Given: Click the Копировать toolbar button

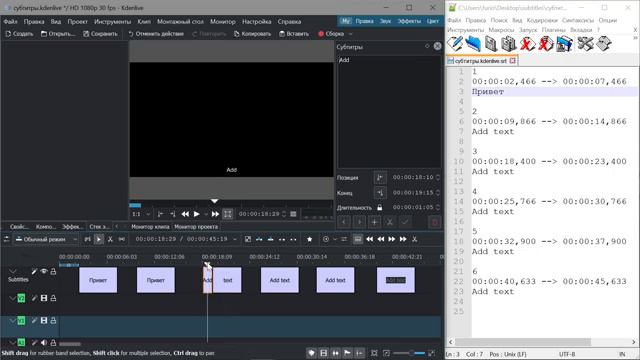Looking at the screenshot, I should pos(252,34).
